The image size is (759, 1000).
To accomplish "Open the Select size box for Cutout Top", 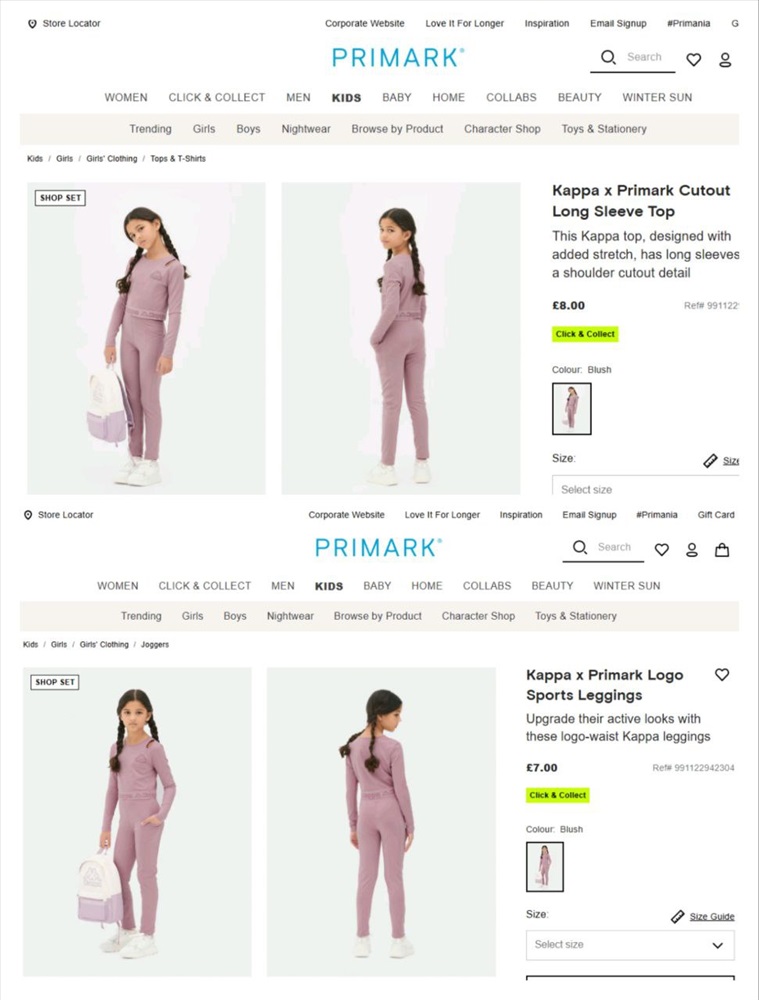I will [645, 486].
